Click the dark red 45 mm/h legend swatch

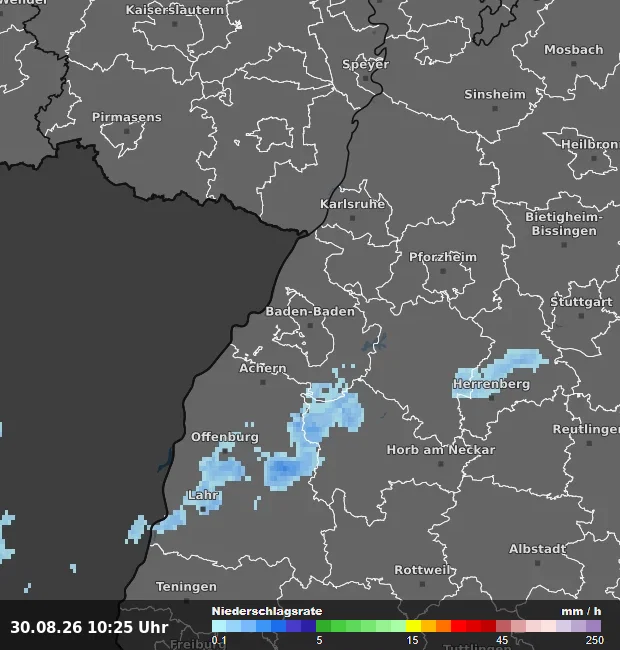[488, 626]
